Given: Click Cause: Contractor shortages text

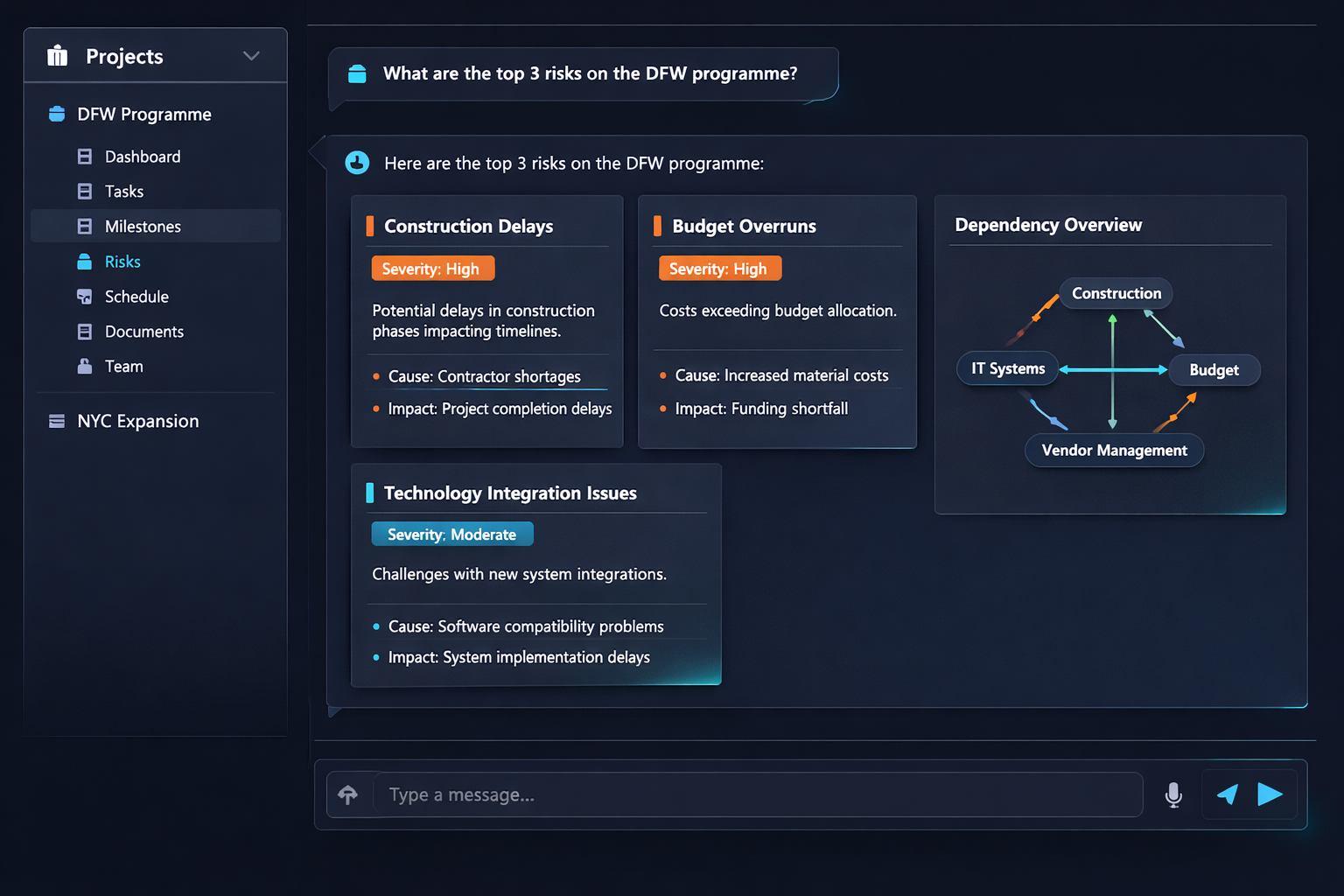Looking at the screenshot, I should click(485, 376).
